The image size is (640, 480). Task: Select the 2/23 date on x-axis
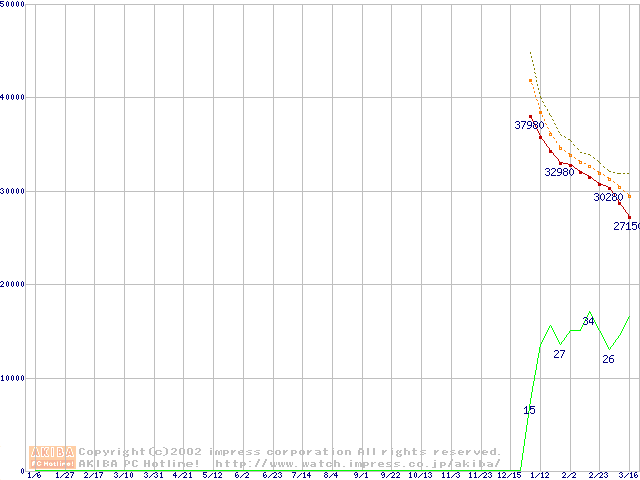pos(598,475)
